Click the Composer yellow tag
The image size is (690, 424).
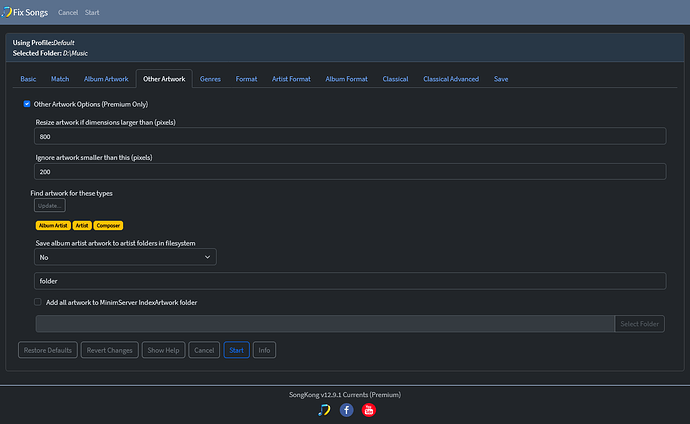coord(108,225)
